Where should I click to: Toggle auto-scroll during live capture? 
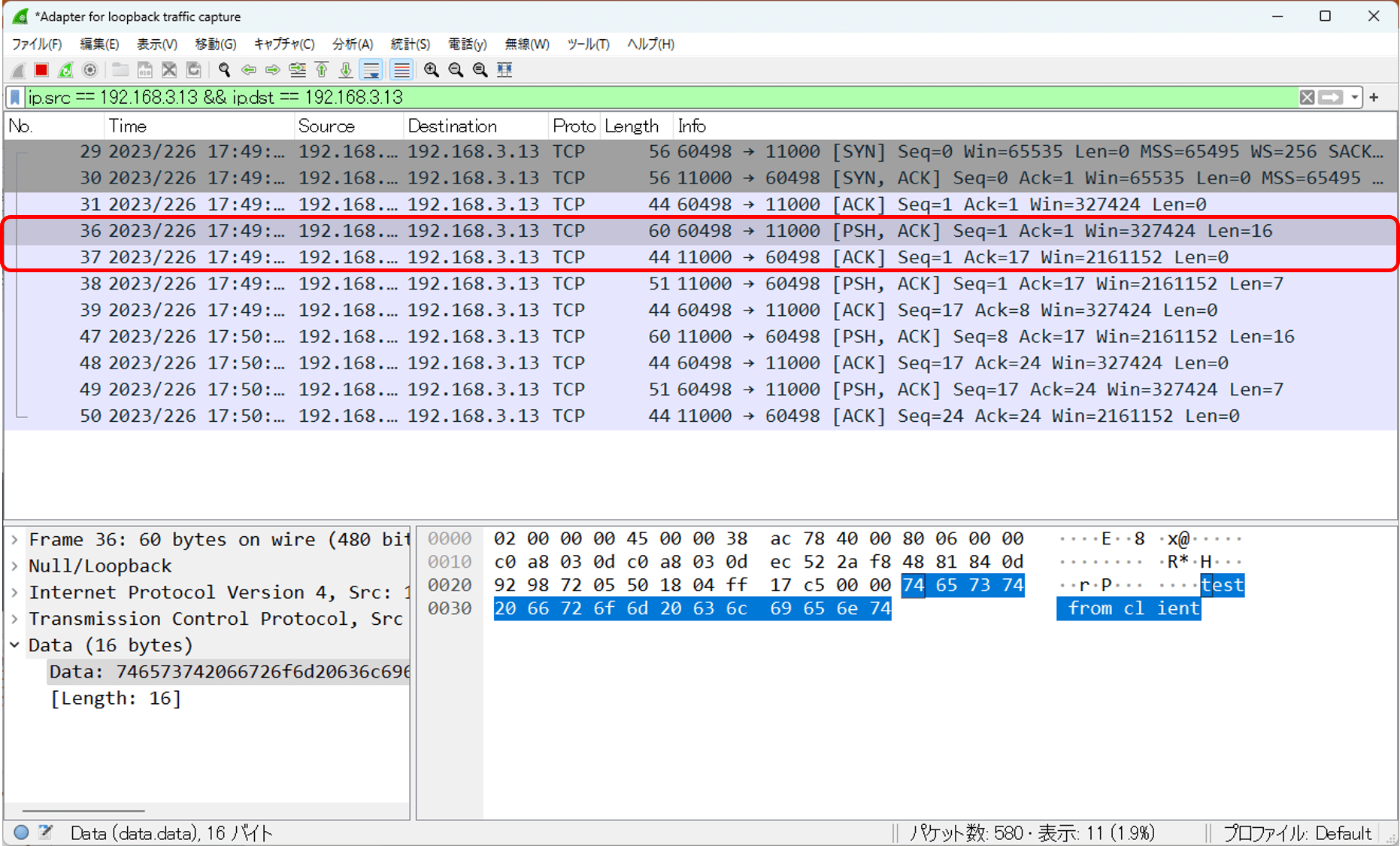(x=371, y=70)
